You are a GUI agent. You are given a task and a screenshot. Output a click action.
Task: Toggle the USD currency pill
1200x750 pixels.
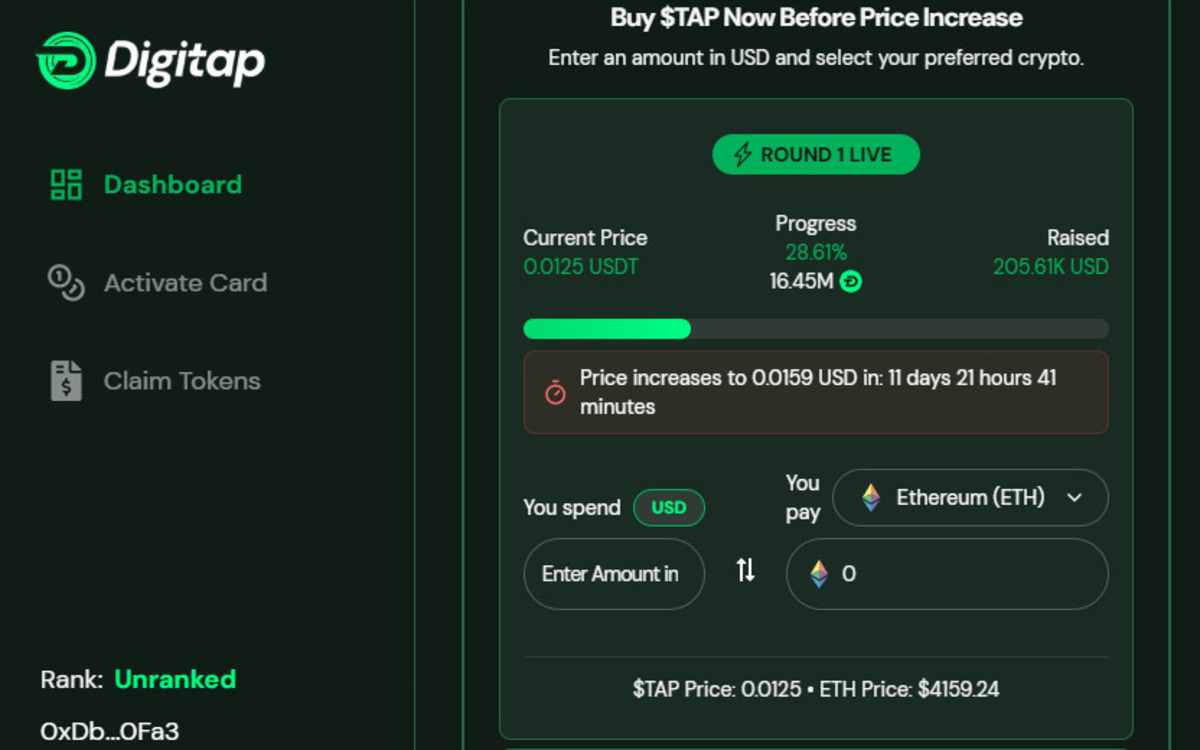(x=669, y=507)
